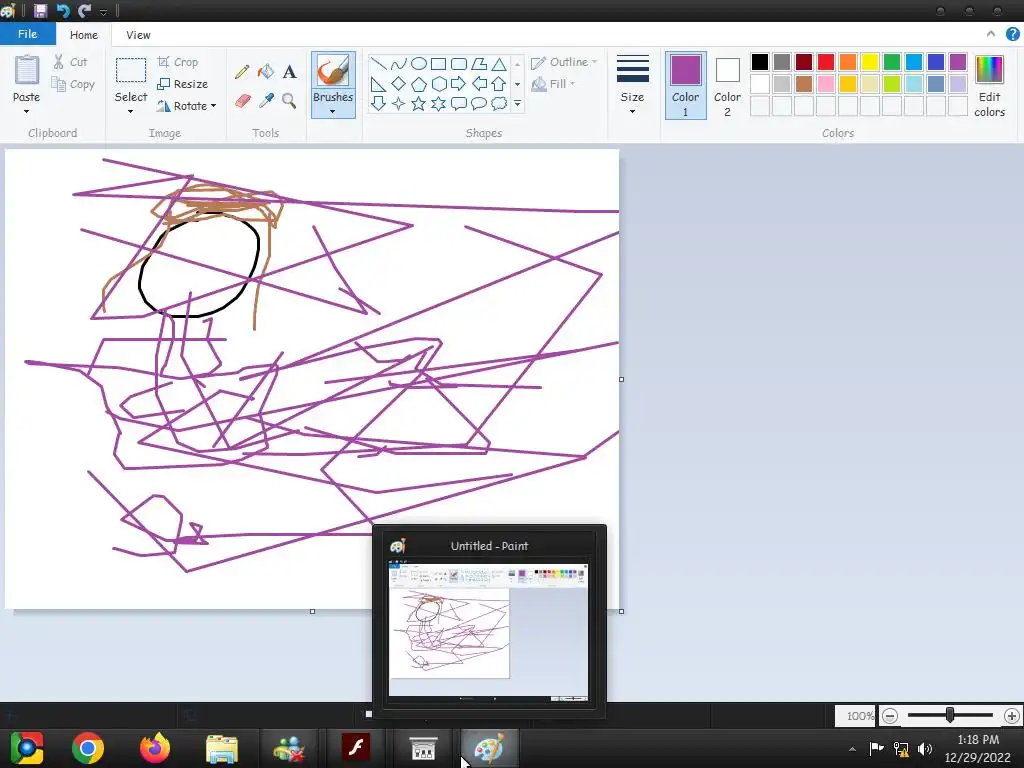Choose the Oval shape
Screen dimensions: 1024x768
[419, 63]
